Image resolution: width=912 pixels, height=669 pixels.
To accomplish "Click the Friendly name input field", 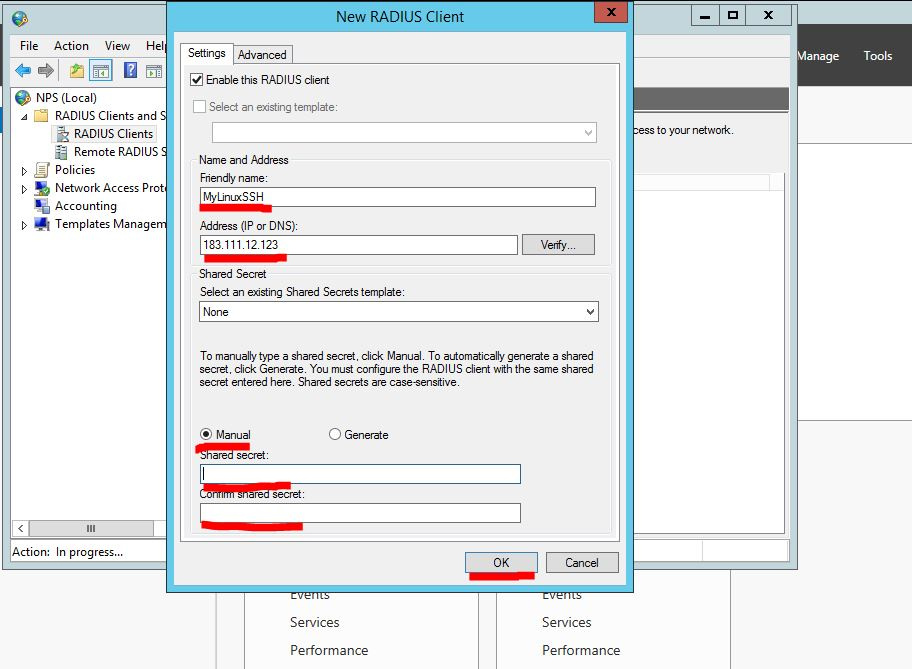I will (398, 197).
